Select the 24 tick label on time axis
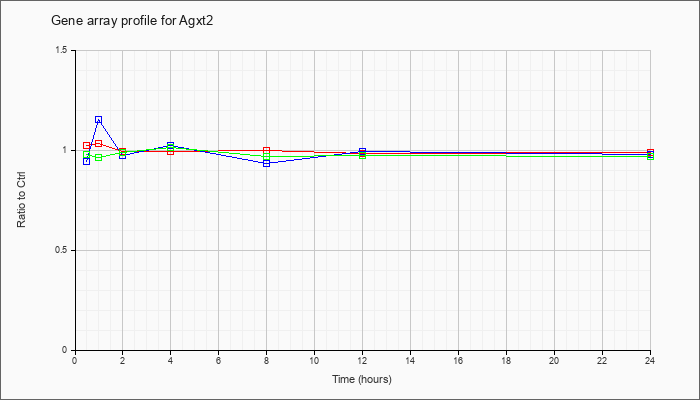 650,360
